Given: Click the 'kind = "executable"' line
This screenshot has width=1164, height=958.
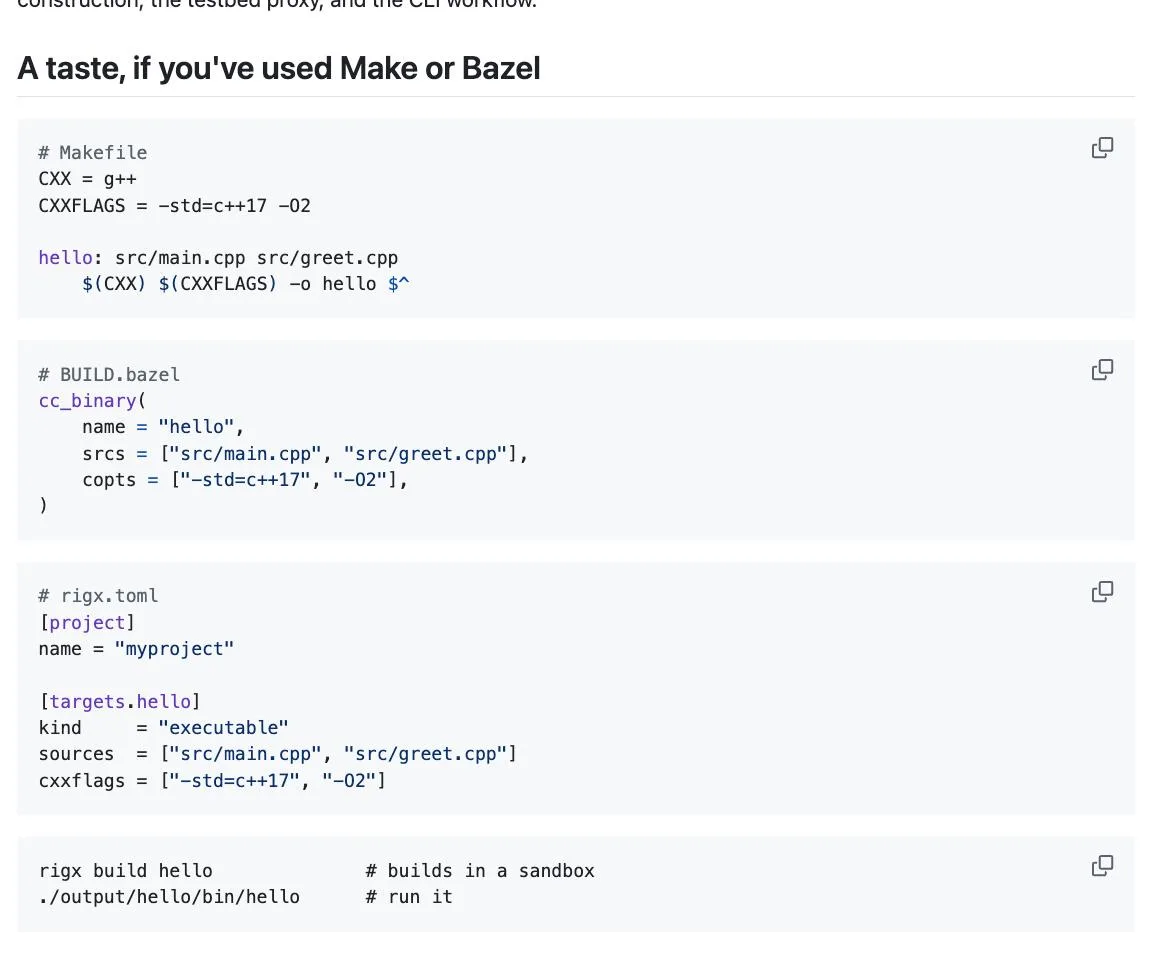Looking at the screenshot, I should coord(163,727).
